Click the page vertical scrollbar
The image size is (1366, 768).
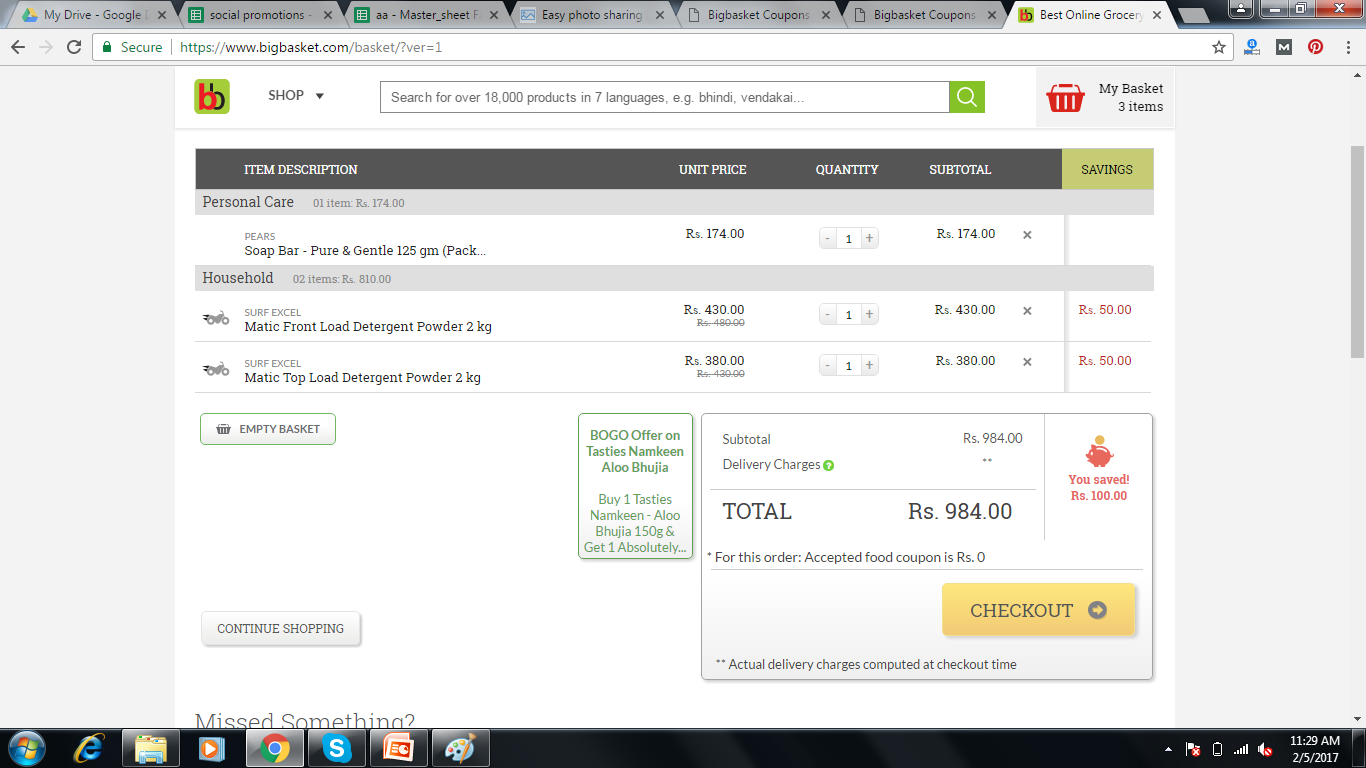(1357, 251)
